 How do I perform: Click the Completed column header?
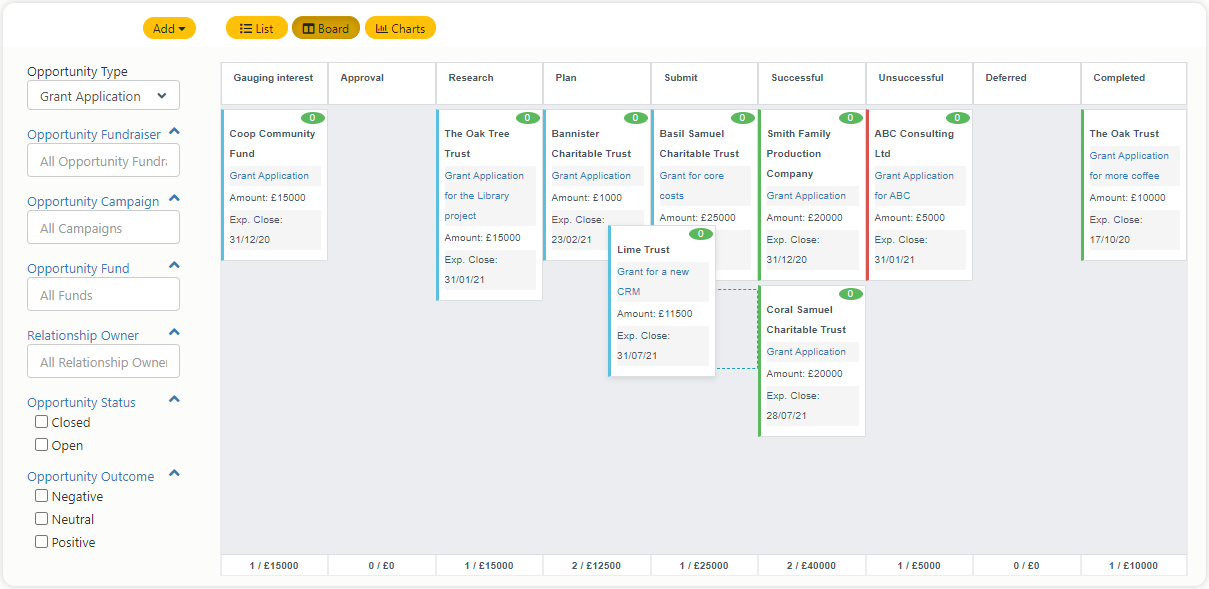pos(1134,83)
